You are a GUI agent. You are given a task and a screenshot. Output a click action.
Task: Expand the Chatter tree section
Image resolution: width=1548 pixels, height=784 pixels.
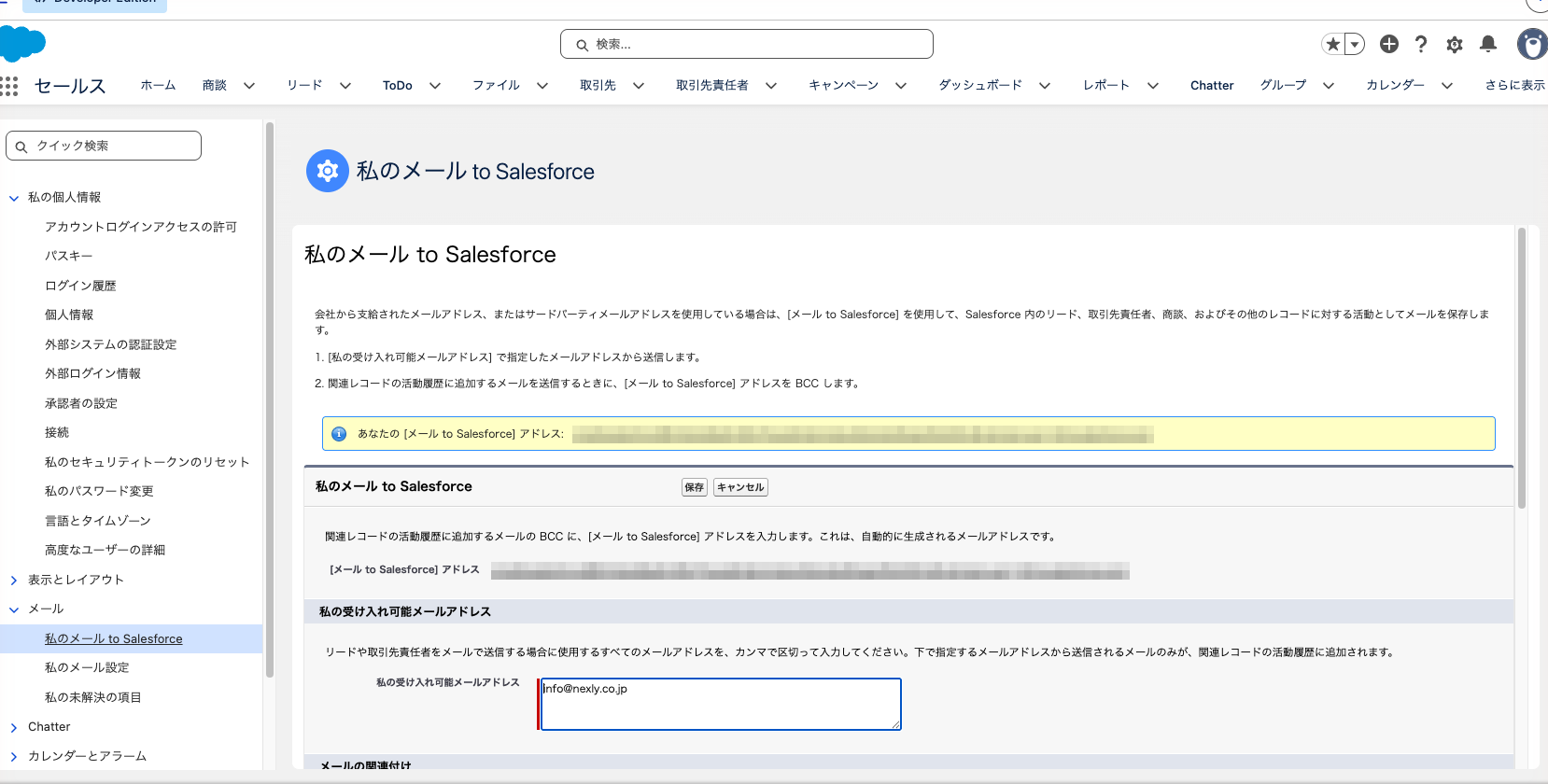coord(14,727)
